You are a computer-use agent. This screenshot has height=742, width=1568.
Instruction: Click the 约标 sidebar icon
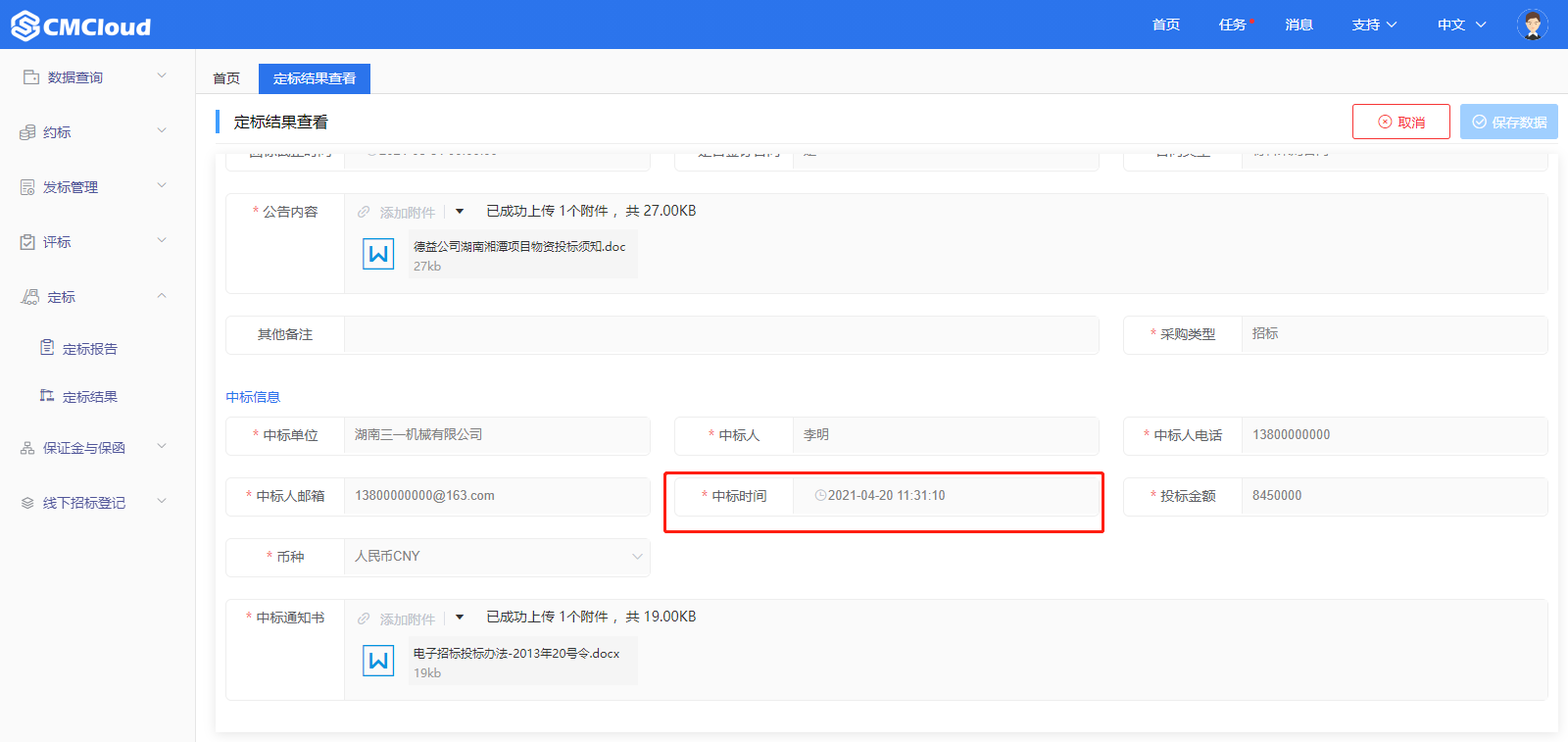coord(27,131)
